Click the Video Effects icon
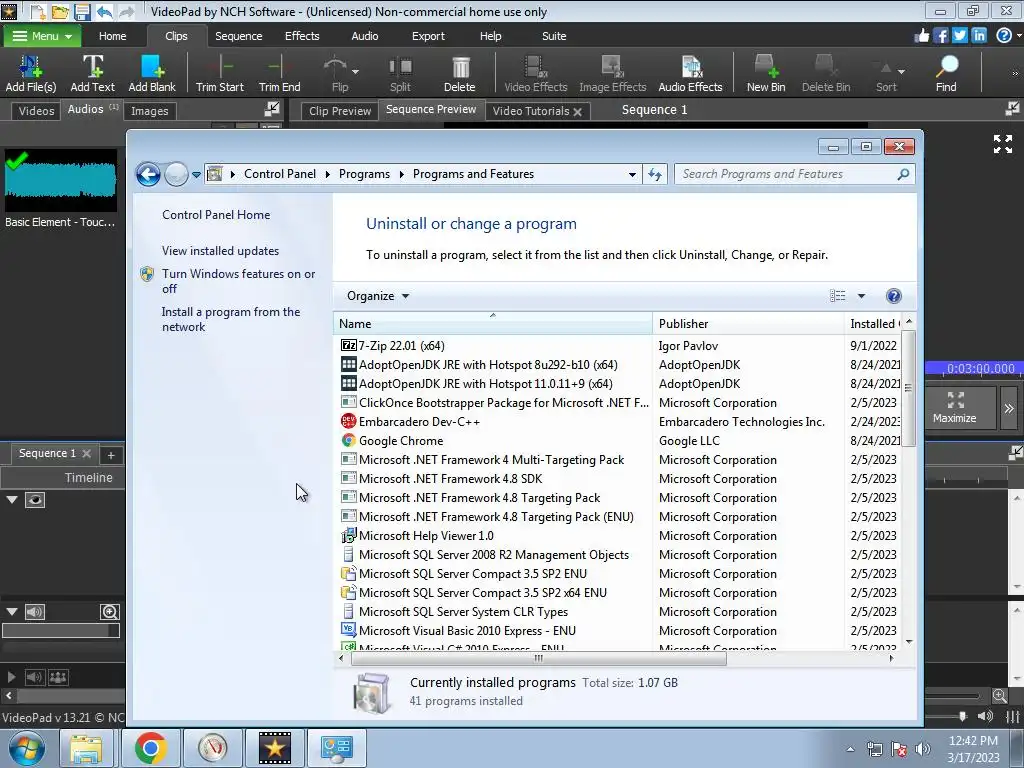 click(x=536, y=73)
